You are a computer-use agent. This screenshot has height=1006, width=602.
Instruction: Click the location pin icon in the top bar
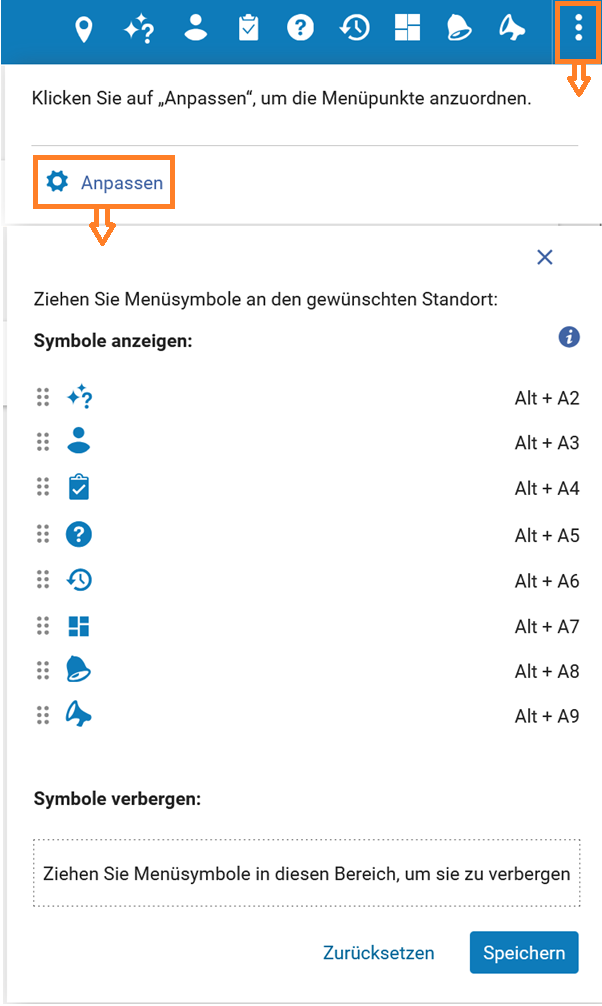(83, 29)
